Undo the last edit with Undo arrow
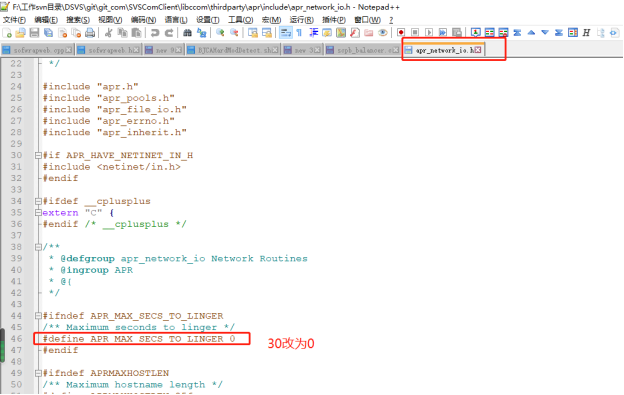The width and height of the screenshot is (624, 395). pos(155,33)
